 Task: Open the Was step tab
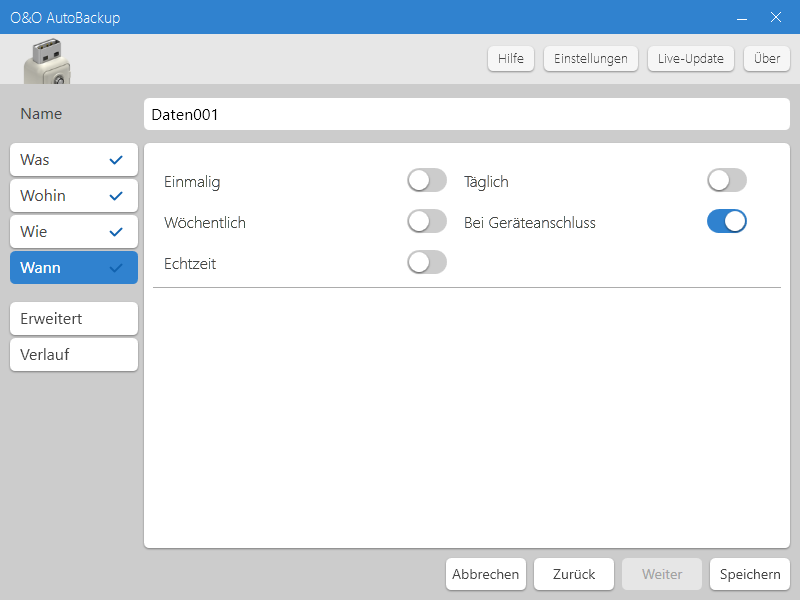(74, 160)
